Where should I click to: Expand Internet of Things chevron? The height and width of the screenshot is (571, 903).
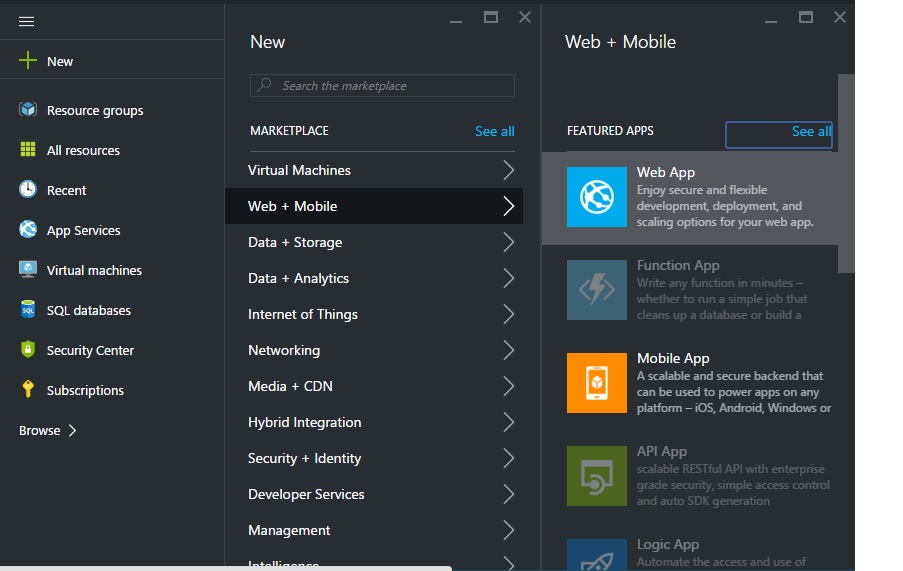pos(508,314)
